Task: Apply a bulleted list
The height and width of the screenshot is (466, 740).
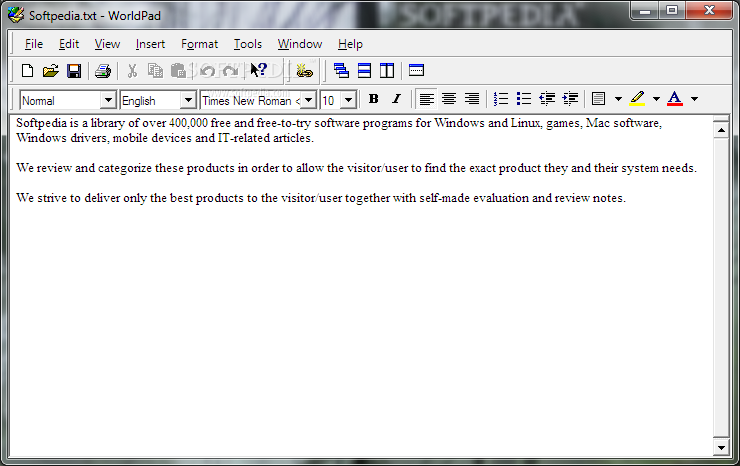Action: 524,99
